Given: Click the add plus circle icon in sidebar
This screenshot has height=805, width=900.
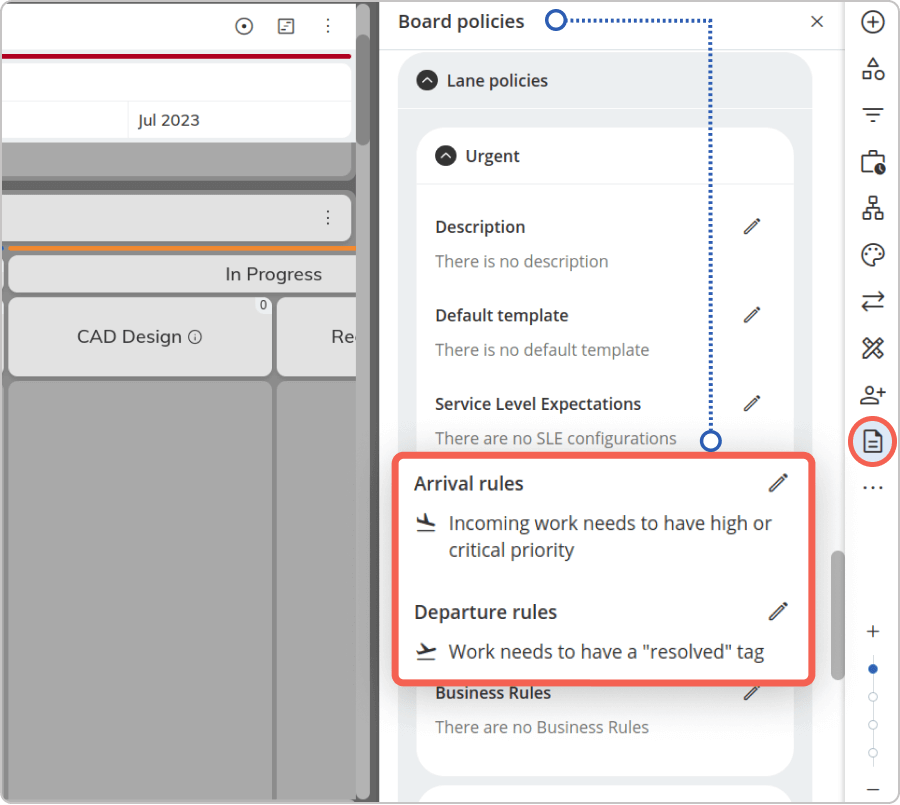Looking at the screenshot, I should (x=872, y=22).
